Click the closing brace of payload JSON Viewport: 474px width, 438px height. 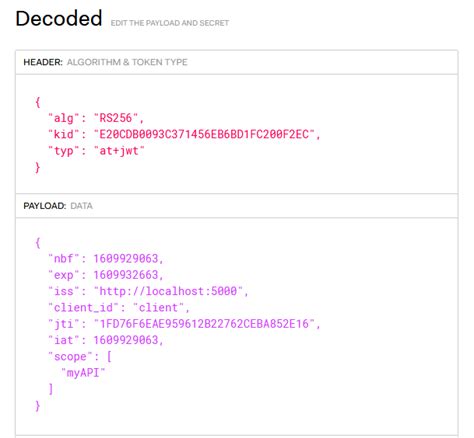[38, 406]
